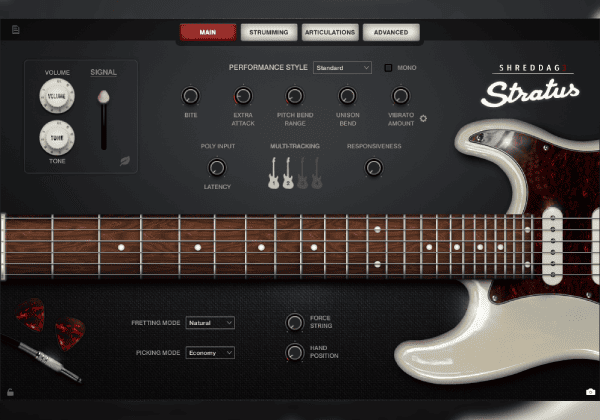Click the Performance Style label
This screenshot has width=600, height=420.
pyautogui.click(x=268, y=67)
